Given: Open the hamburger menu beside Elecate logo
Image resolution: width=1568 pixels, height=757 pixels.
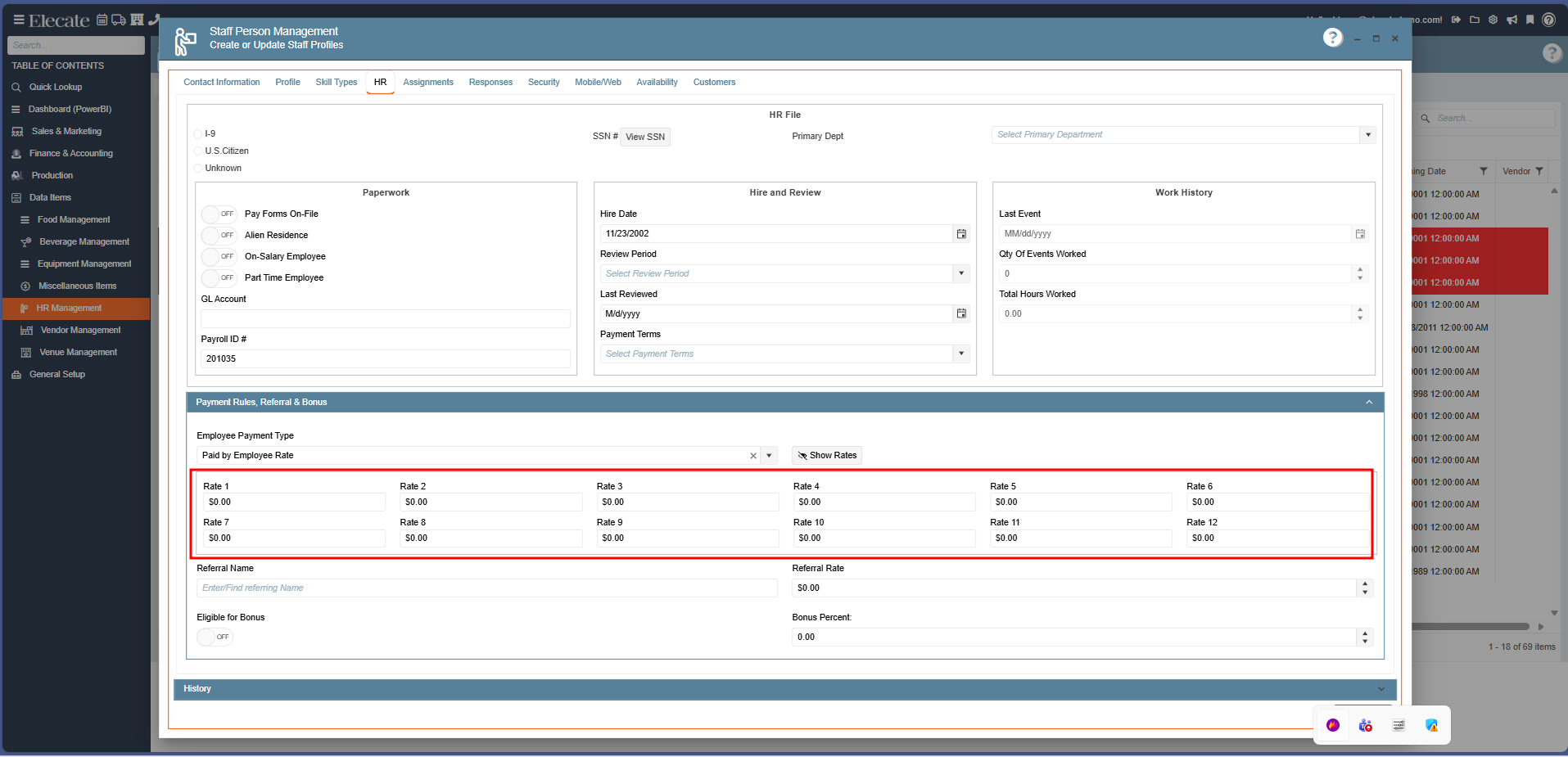Looking at the screenshot, I should point(18,20).
